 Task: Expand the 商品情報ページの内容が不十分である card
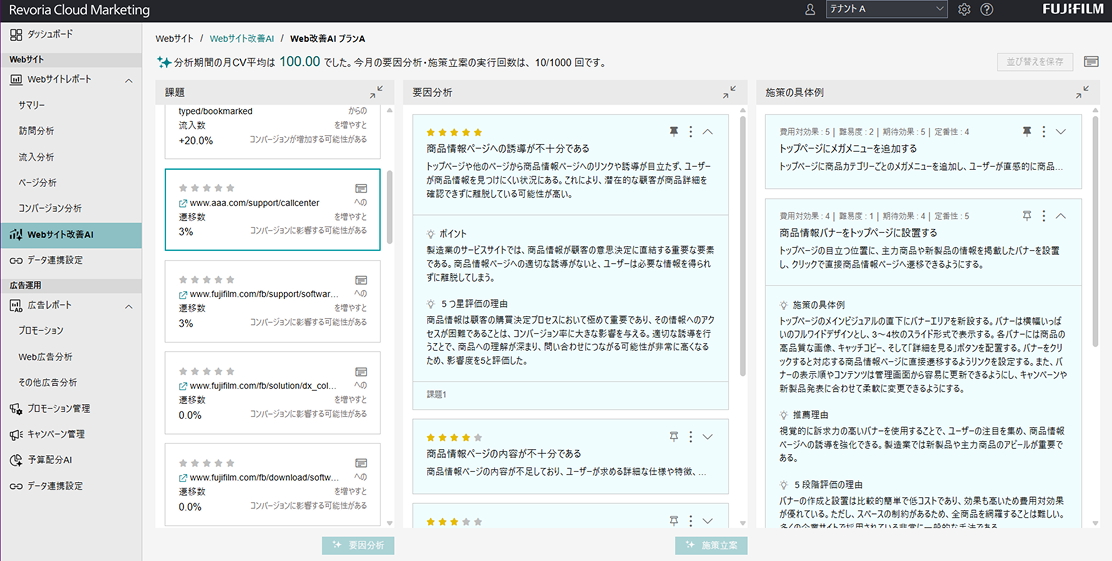(708, 436)
